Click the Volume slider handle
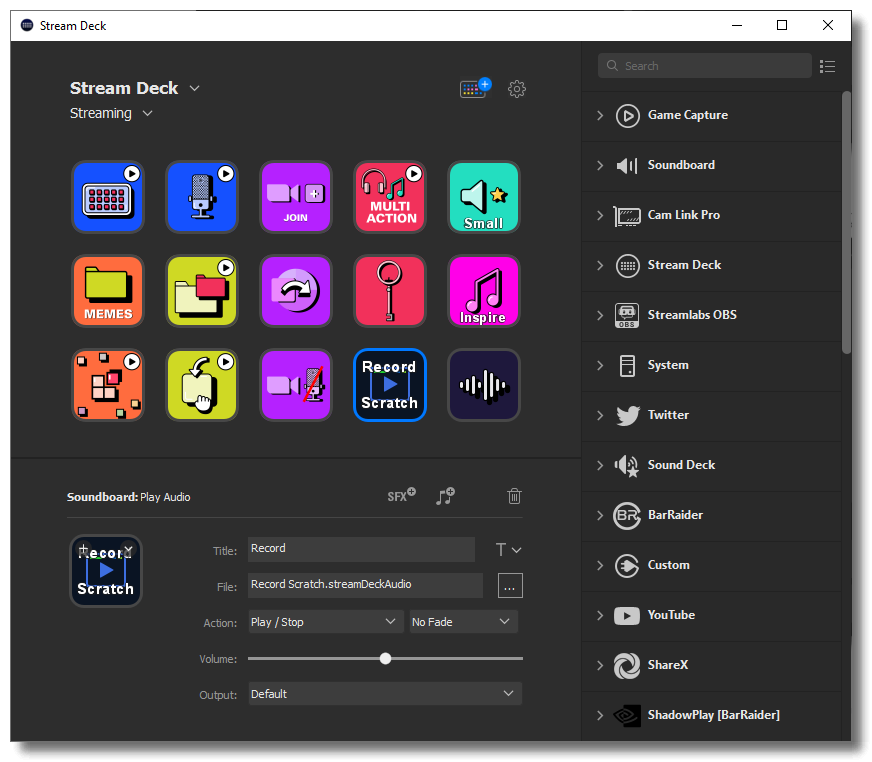 (x=385, y=659)
